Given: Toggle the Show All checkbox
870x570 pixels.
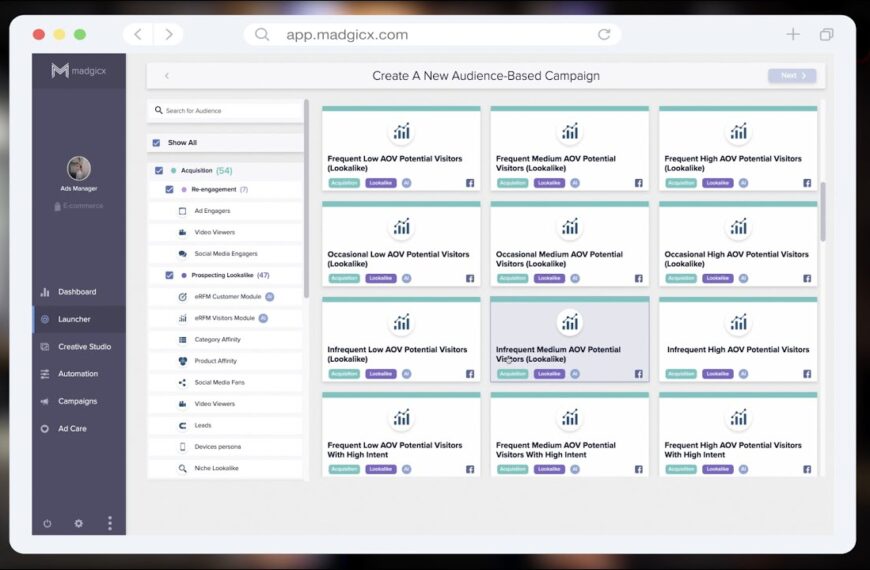Looking at the screenshot, I should point(156,143).
